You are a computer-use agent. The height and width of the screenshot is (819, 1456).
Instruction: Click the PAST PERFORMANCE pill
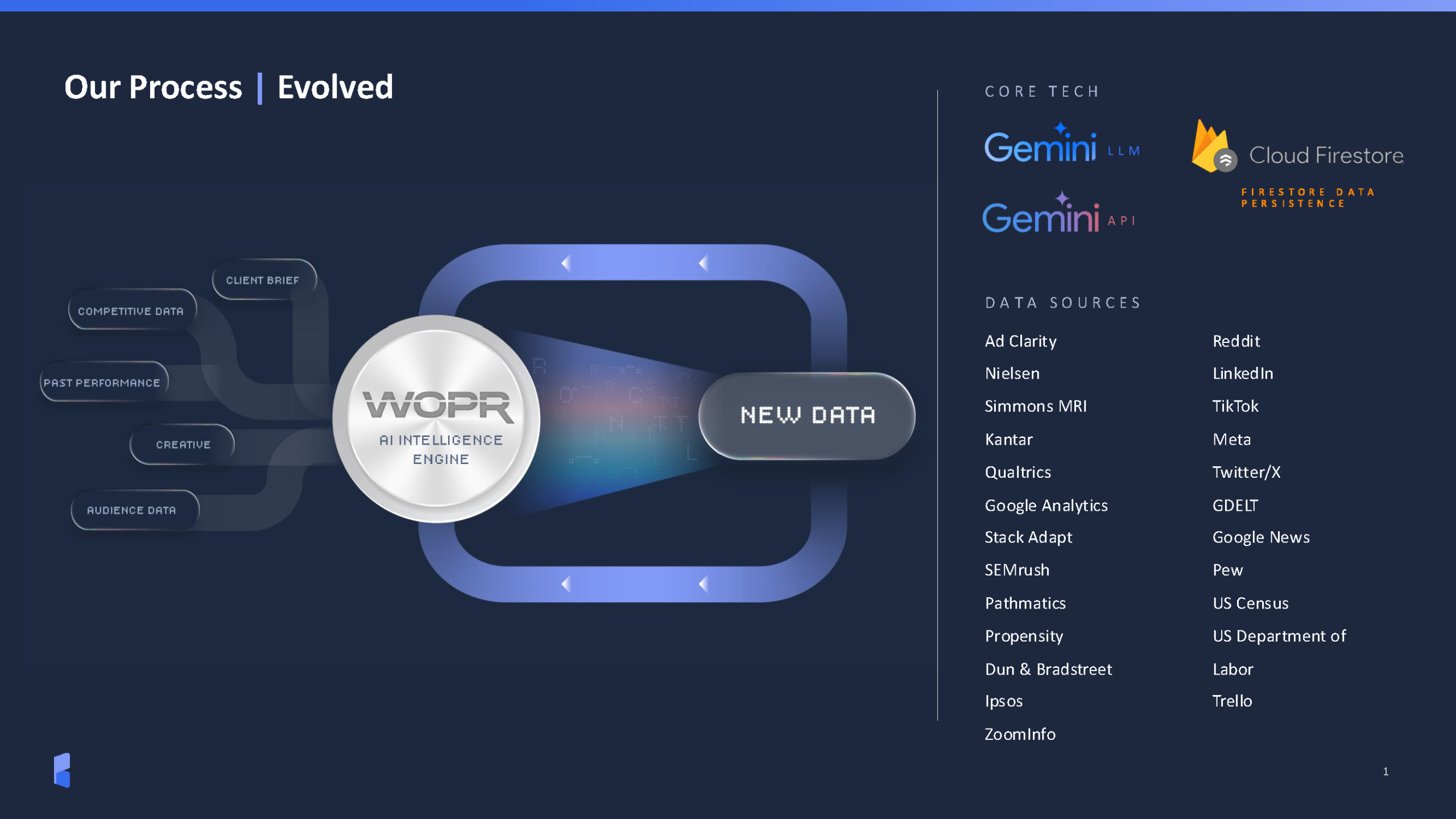click(103, 383)
